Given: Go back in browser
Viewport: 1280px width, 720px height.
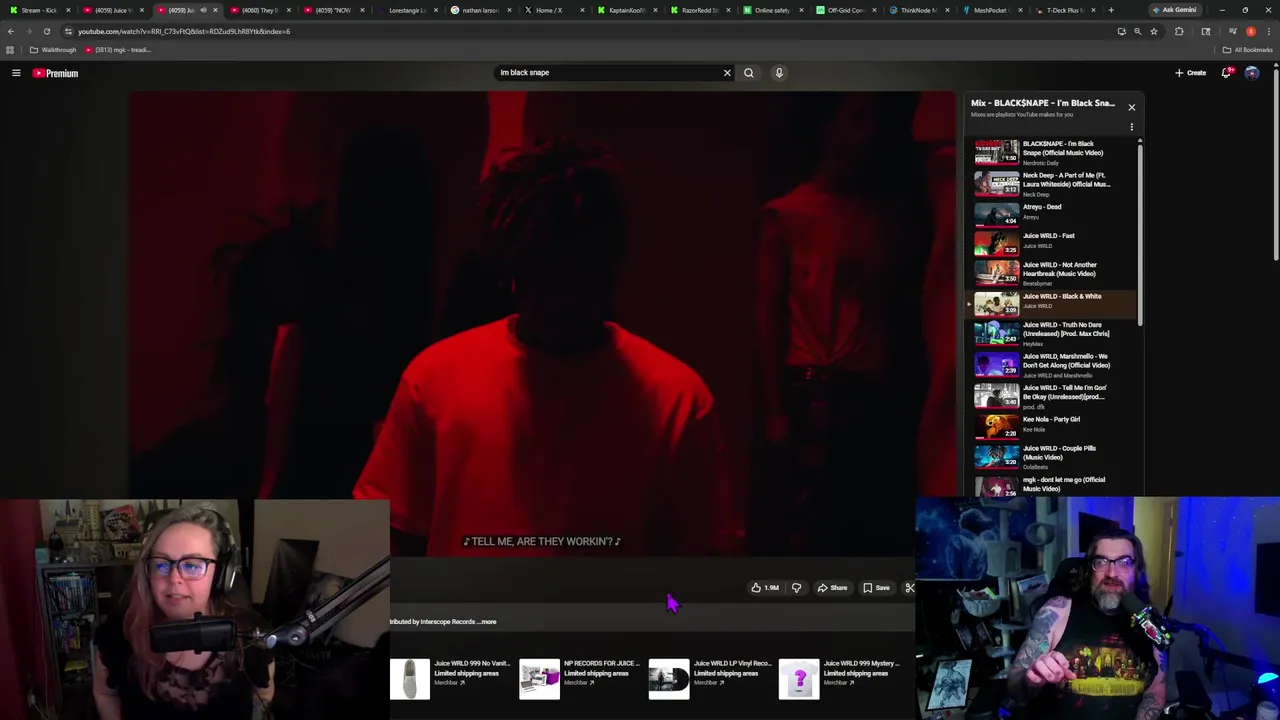Looking at the screenshot, I should 11,31.
